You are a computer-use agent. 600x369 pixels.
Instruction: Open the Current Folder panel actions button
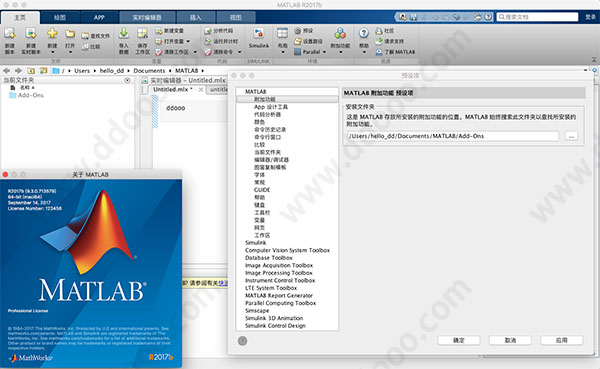click(x=127, y=80)
